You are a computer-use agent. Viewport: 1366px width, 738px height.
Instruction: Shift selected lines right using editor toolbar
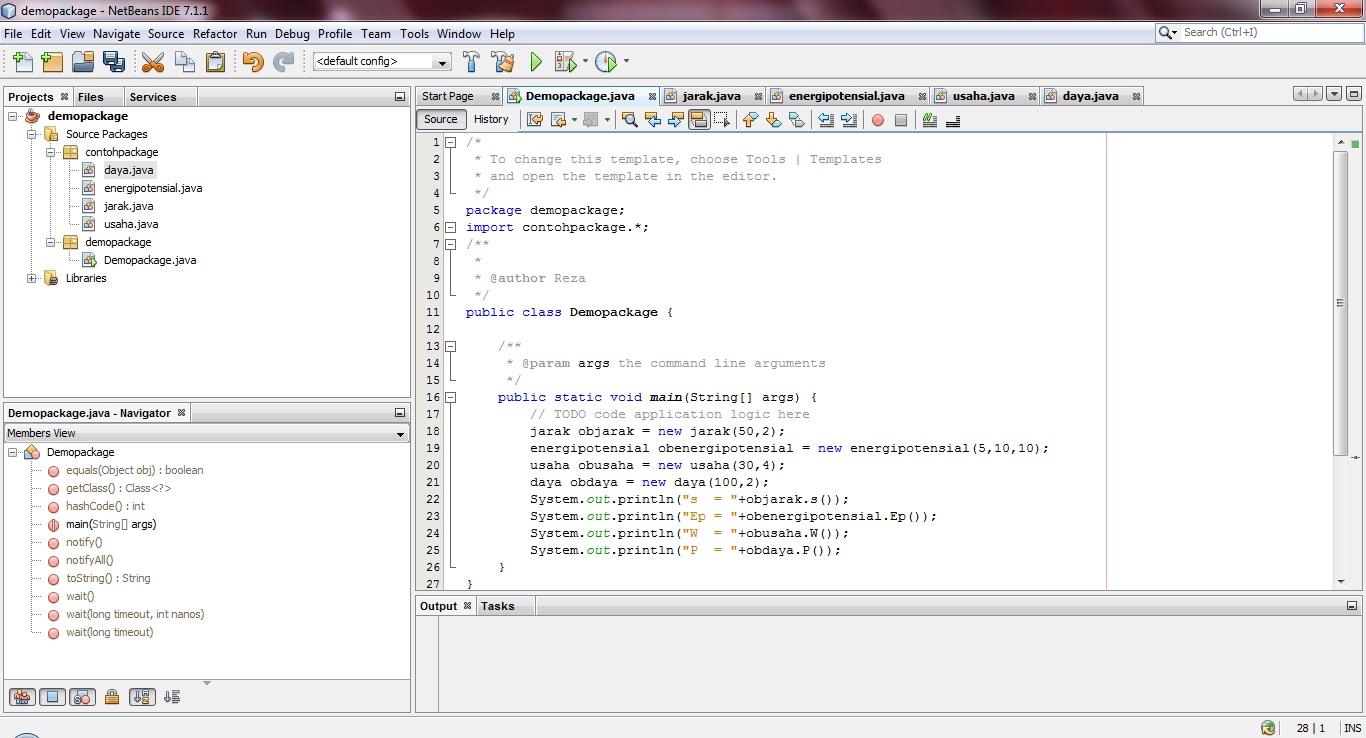pyautogui.click(x=849, y=120)
